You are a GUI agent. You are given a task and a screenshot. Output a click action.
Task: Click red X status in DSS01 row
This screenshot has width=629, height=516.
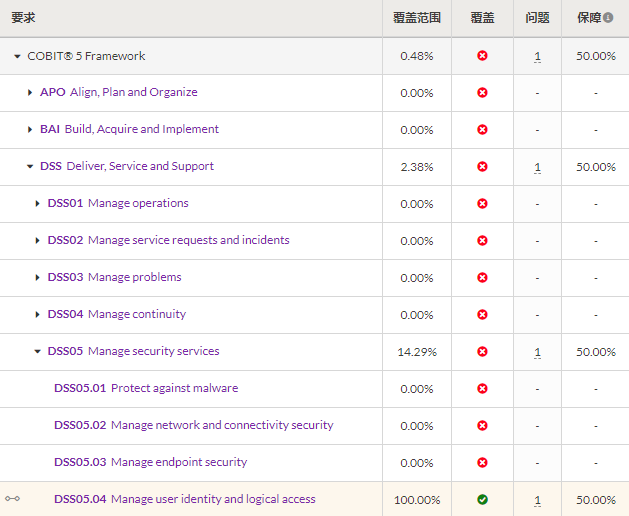pyautogui.click(x=482, y=203)
